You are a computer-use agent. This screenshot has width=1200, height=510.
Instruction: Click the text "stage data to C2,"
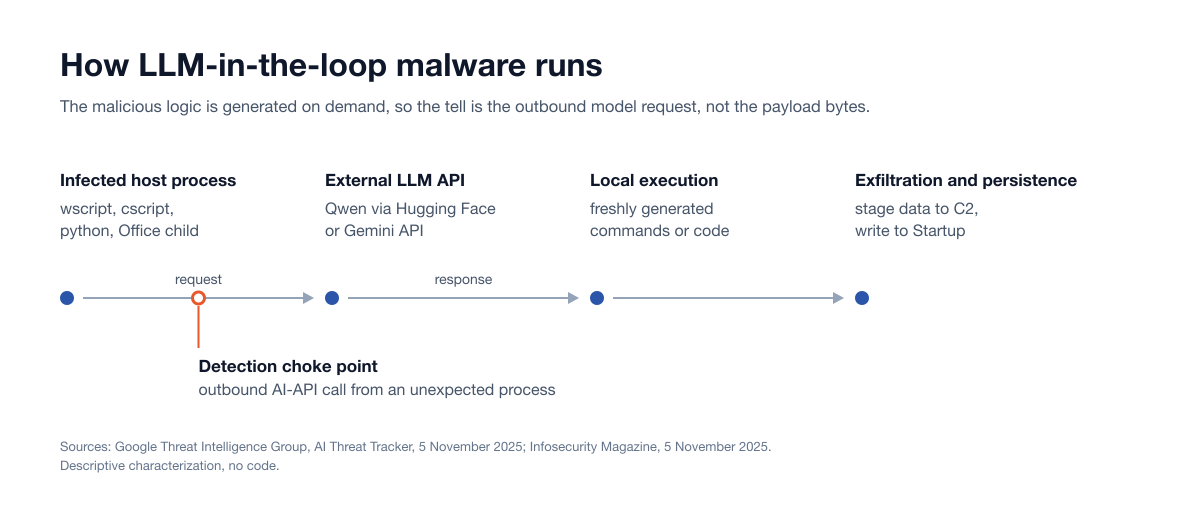pos(917,209)
